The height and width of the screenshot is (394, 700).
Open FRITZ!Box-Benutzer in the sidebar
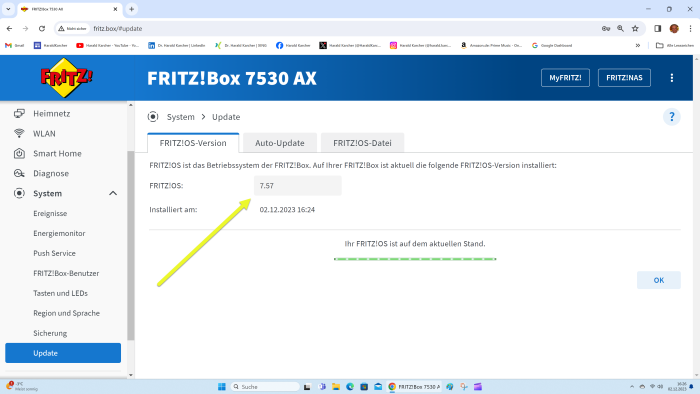click(66, 273)
